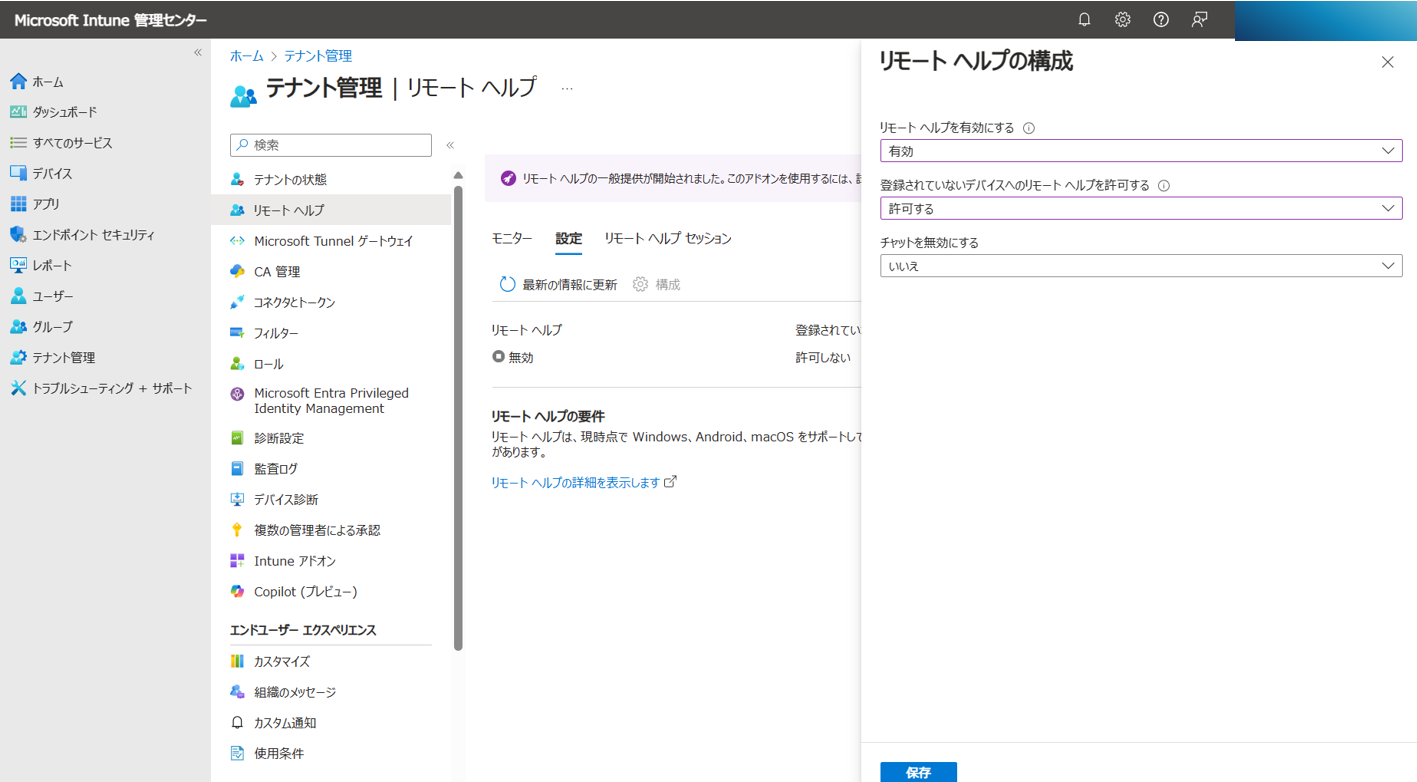Click the フィルター icon

(237, 333)
